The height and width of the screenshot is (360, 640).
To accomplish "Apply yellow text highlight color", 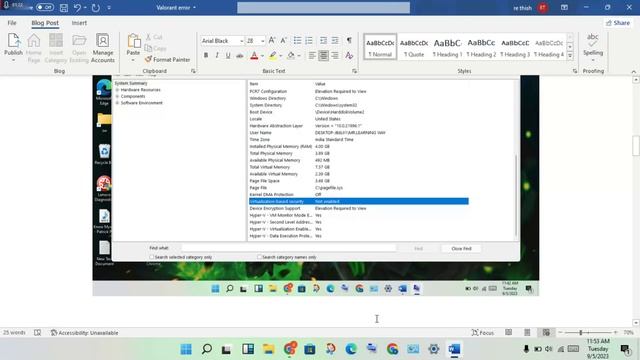I will click(273, 56).
